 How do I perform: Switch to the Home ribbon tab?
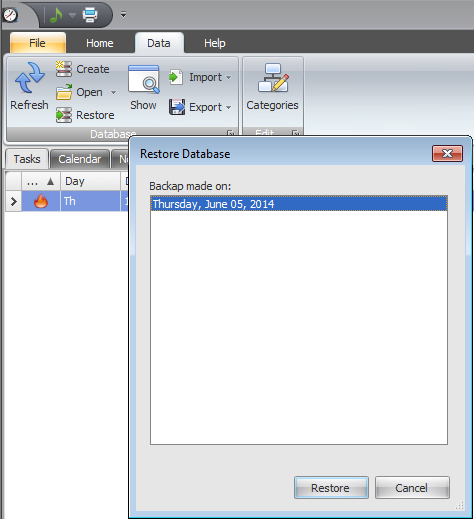coord(100,43)
